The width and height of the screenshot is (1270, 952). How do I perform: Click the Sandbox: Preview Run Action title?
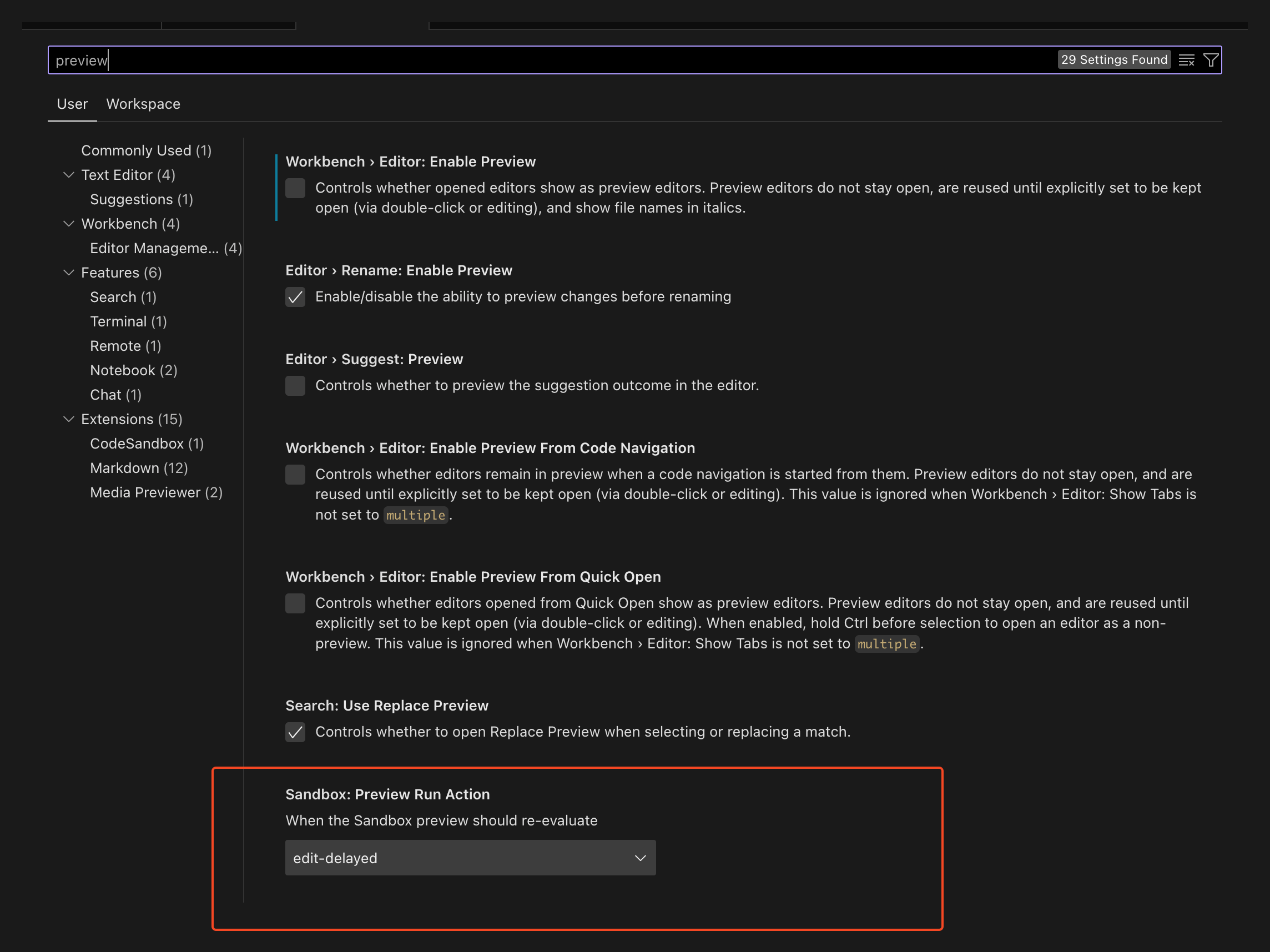pyautogui.click(x=387, y=794)
